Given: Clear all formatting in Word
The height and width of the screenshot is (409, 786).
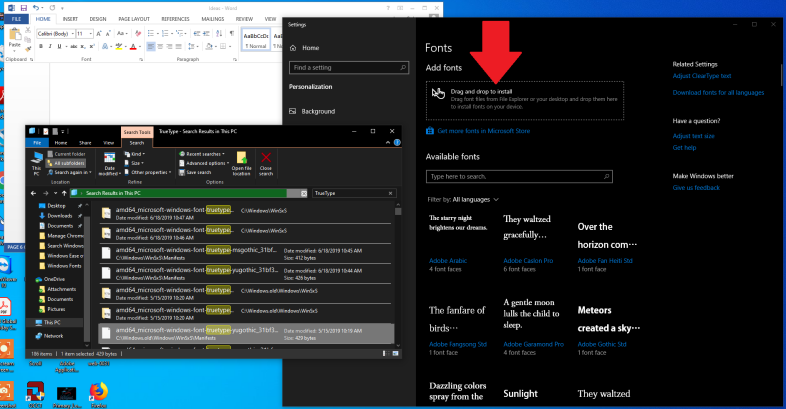Looking at the screenshot, I should point(138,34).
